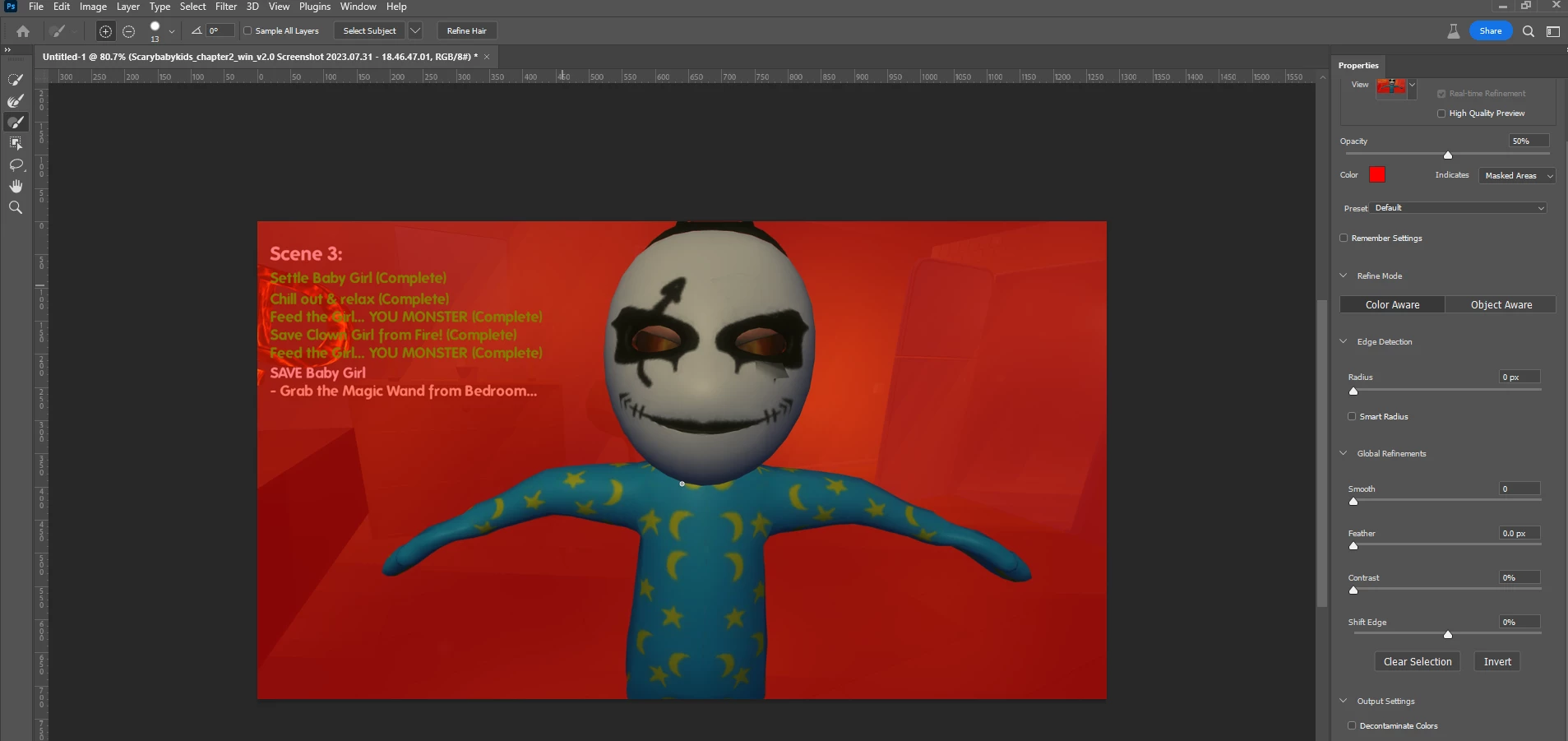
Task: Click the View mode thumbnail preview
Action: point(1391,86)
